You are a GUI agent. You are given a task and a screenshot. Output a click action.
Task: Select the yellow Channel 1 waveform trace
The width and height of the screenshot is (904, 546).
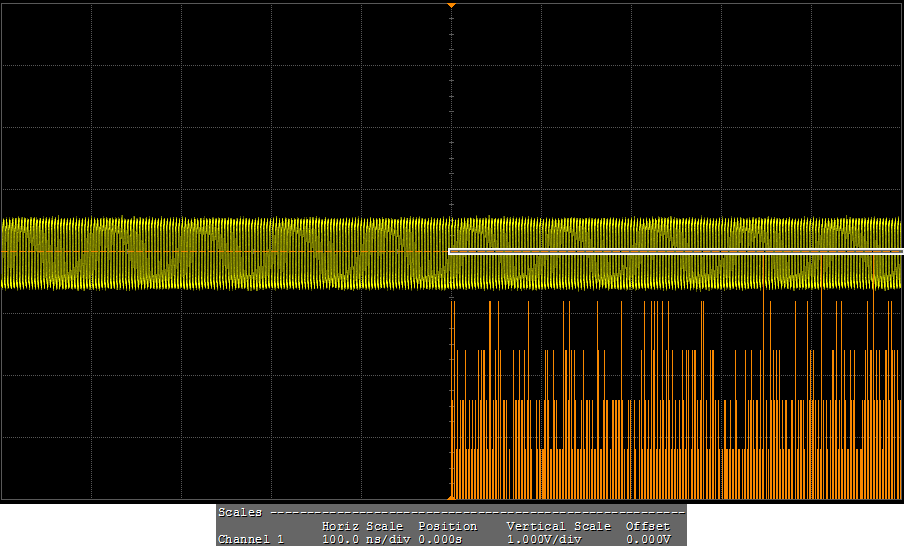tap(225, 253)
